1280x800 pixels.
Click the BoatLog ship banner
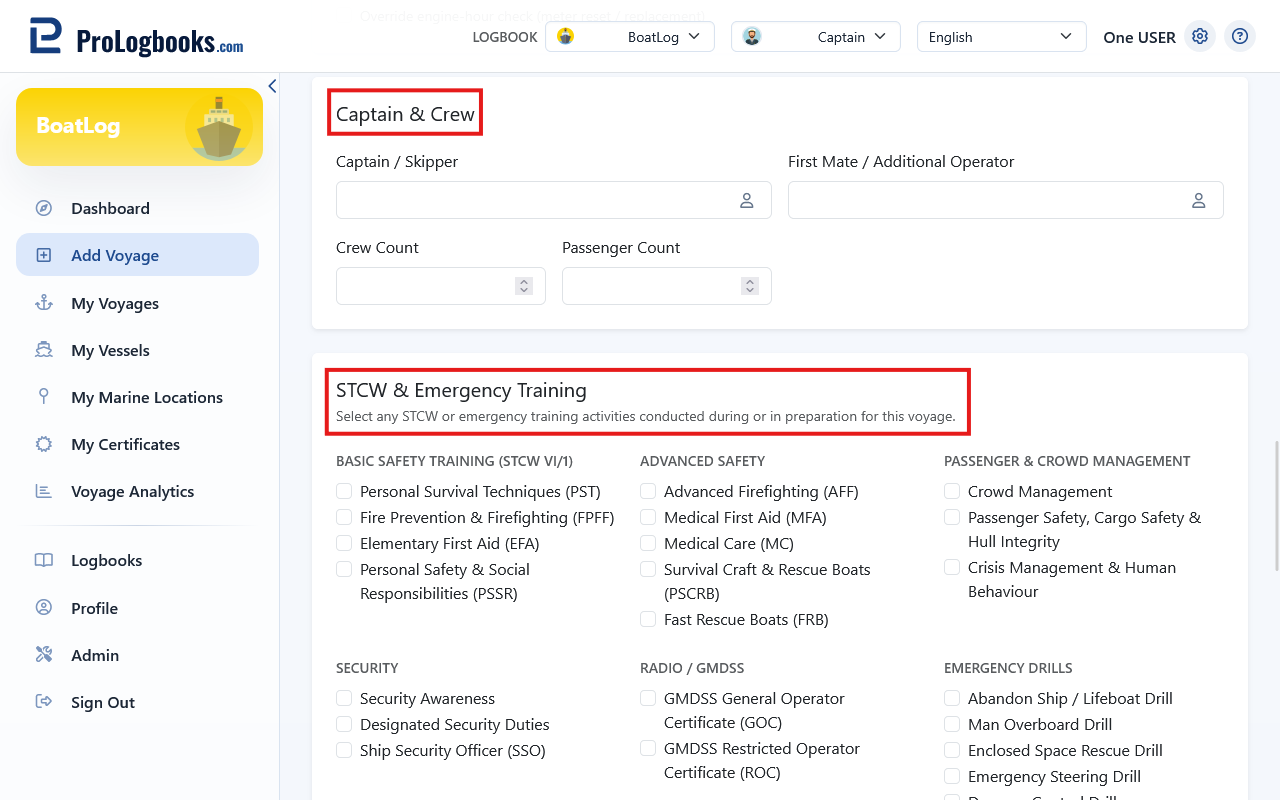coord(139,127)
